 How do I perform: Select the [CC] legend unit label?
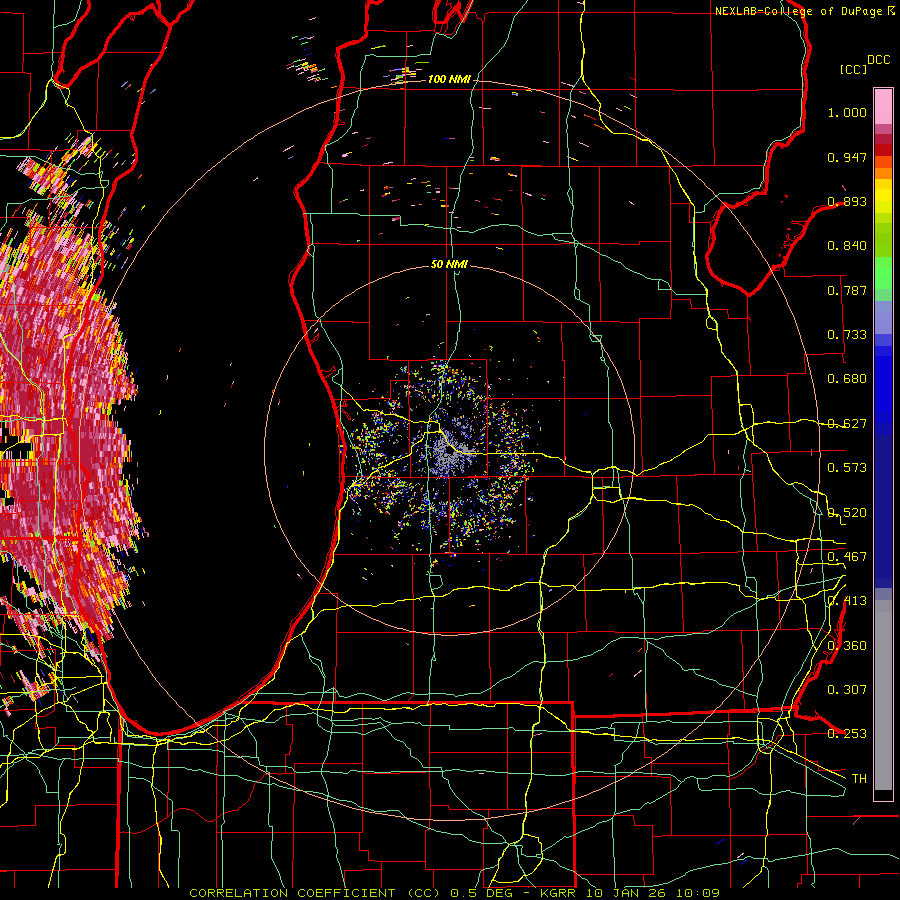pos(854,69)
